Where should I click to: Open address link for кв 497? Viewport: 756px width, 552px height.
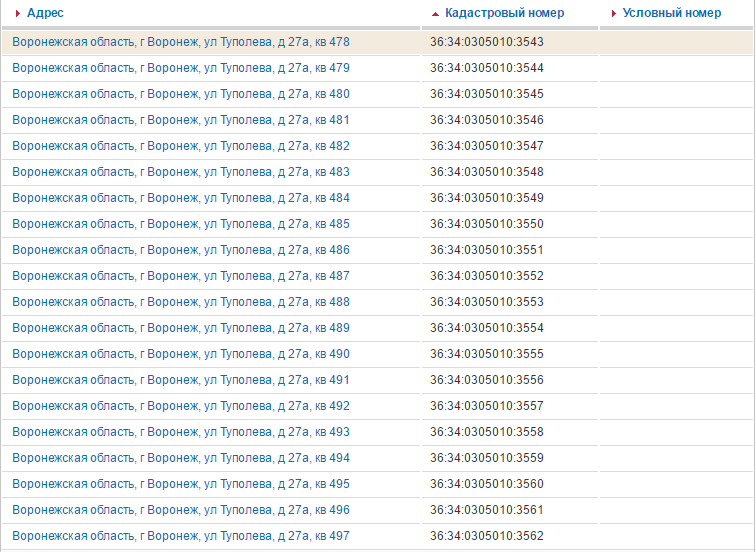[181, 536]
